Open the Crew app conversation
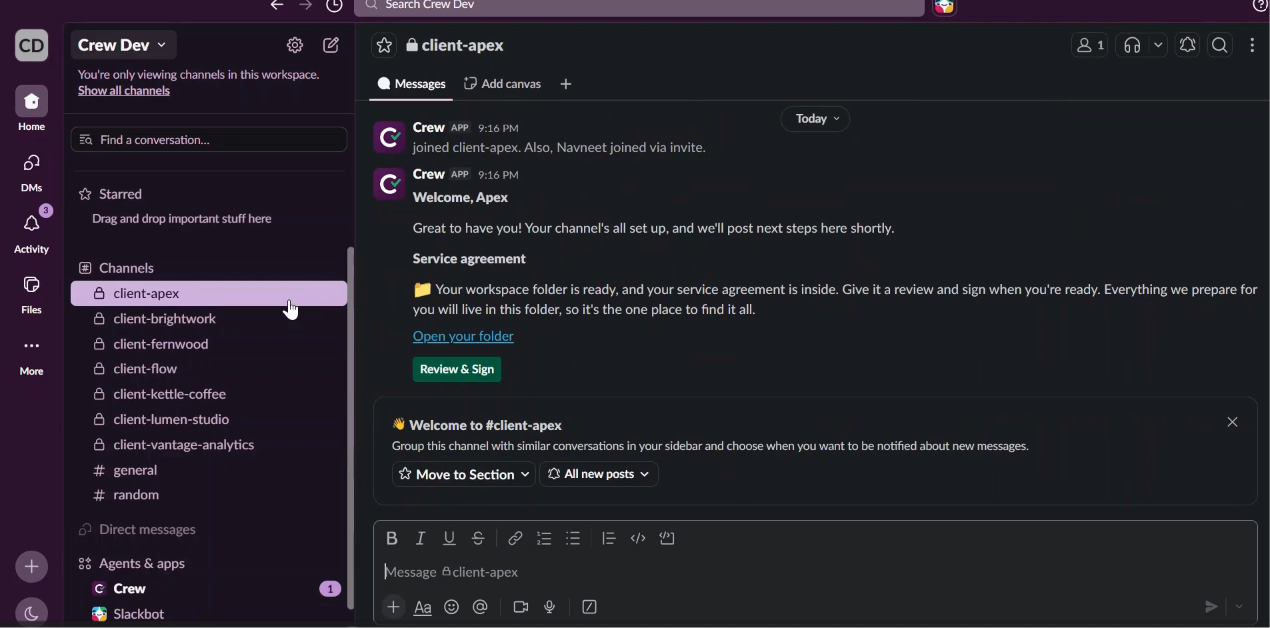This screenshot has width=1270, height=628. pyautogui.click(x=209, y=589)
